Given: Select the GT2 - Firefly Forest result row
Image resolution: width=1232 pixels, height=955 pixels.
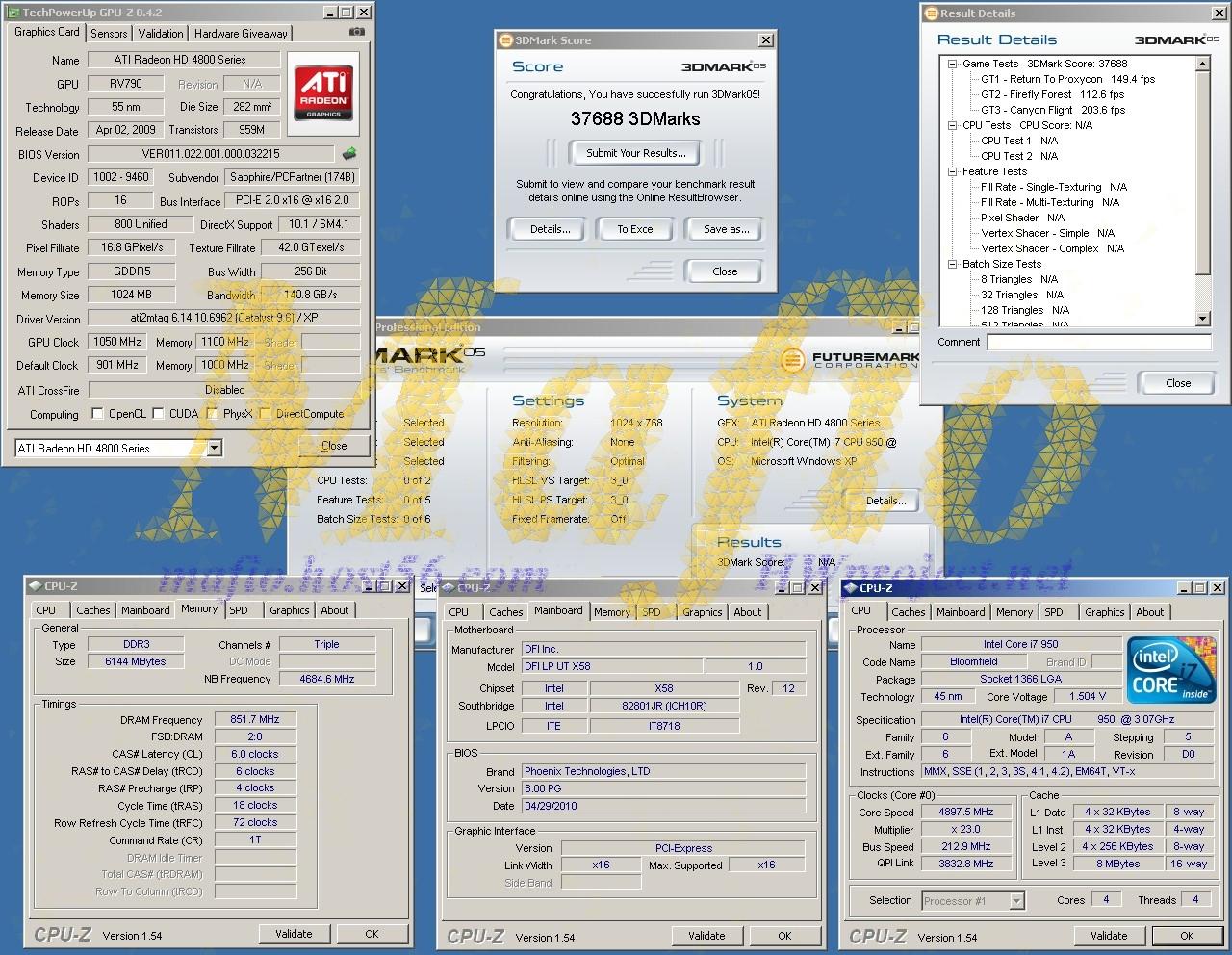Looking at the screenshot, I should [x=1052, y=94].
